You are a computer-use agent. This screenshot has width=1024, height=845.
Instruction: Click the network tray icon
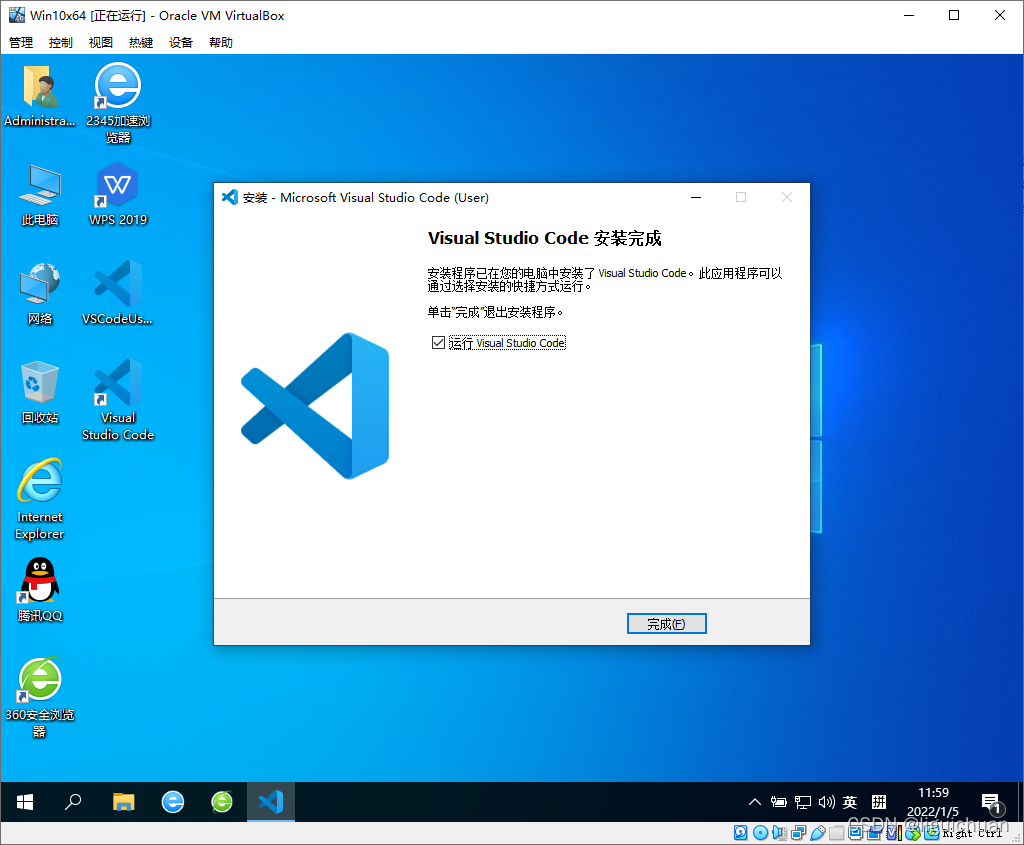tap(803, 802)
